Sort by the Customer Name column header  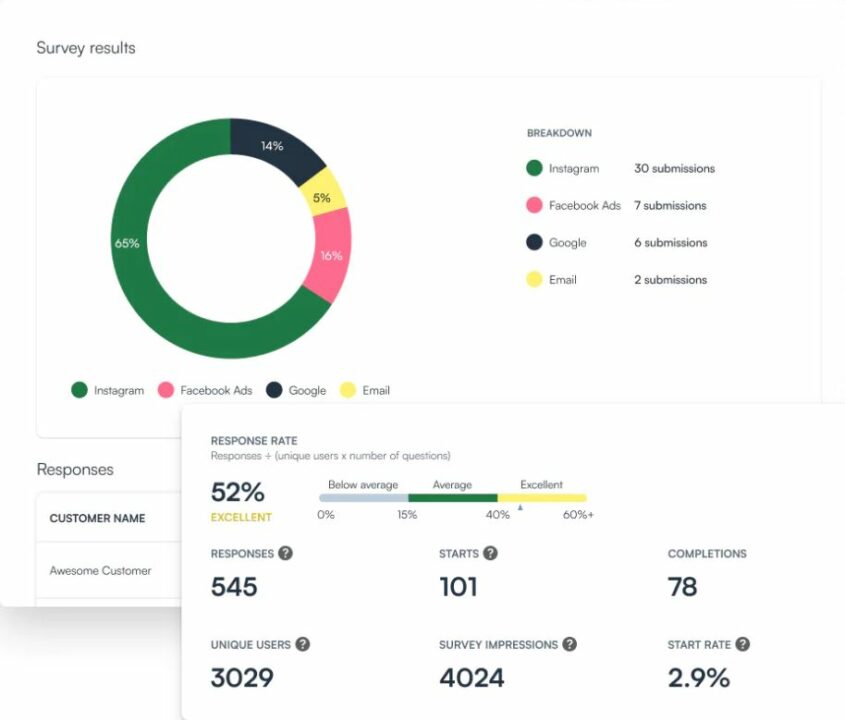click(x=96, y=518)
